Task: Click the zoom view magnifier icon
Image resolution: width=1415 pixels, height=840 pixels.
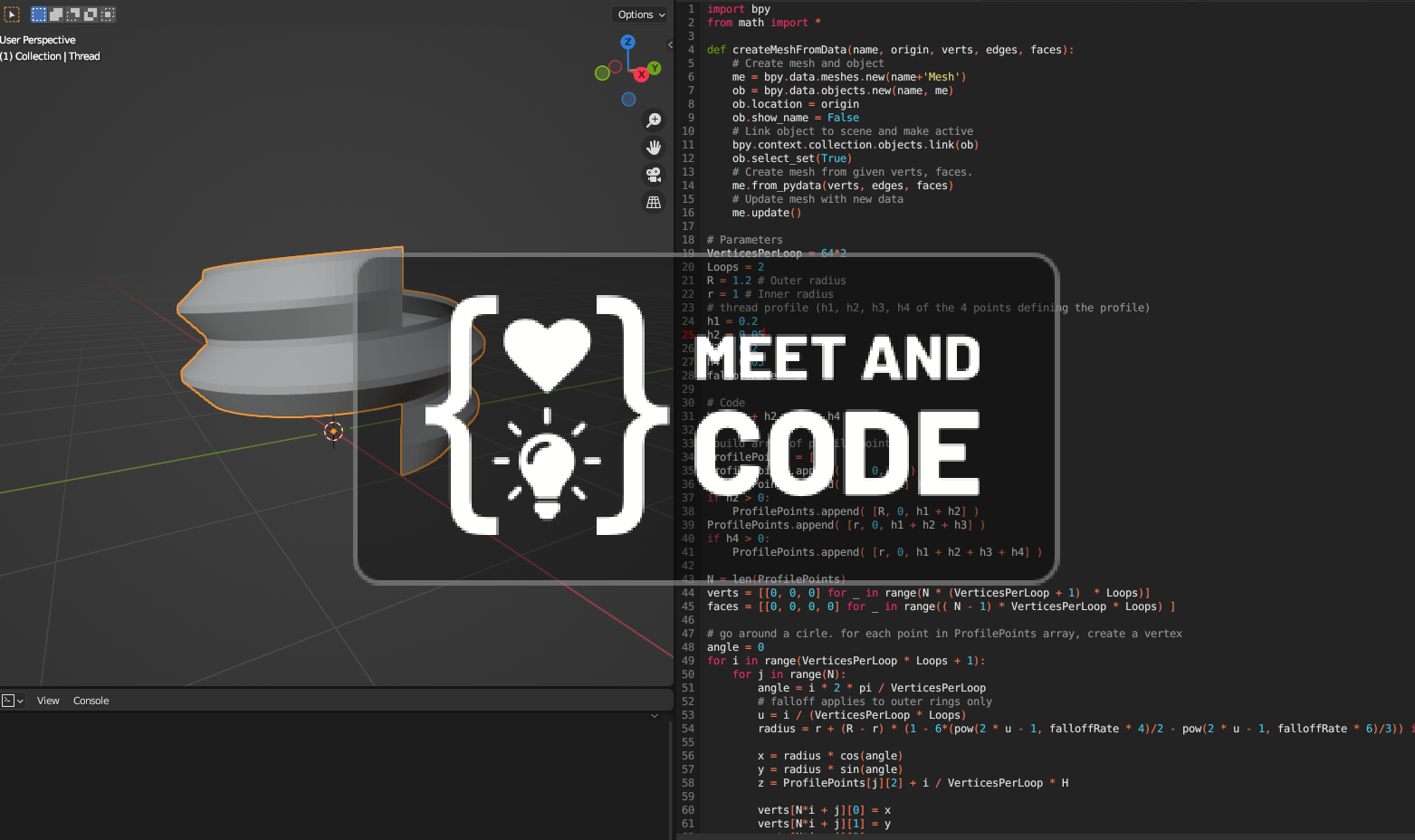Action: tap(654, 119)
